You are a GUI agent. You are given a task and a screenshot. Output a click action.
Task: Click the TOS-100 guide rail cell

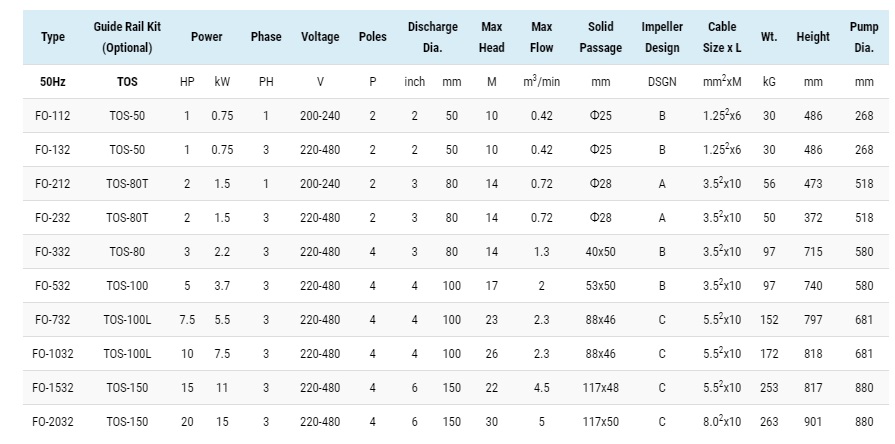coord(127,286)
